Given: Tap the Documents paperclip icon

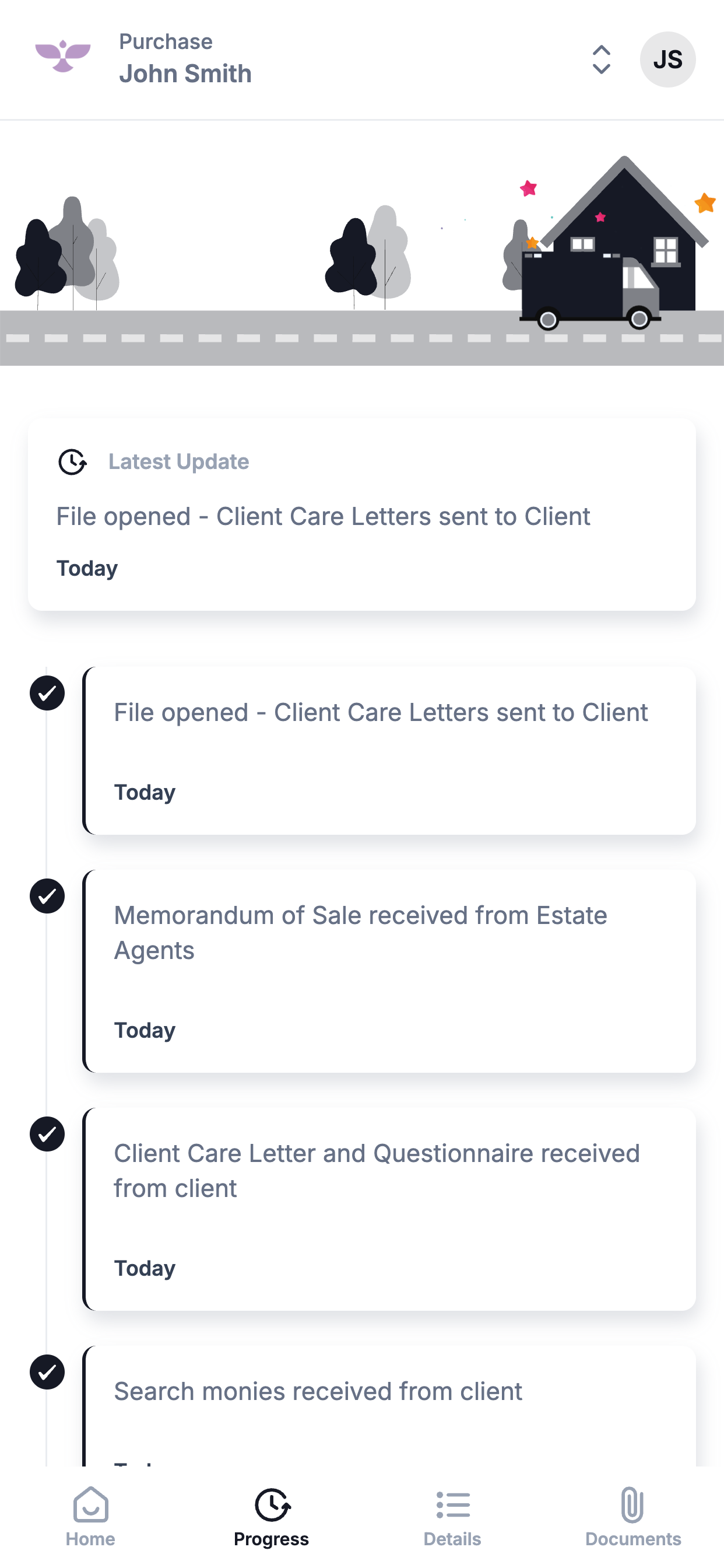Looking at the screenshot, I should pyautogui.click(x=632, y=1504).
